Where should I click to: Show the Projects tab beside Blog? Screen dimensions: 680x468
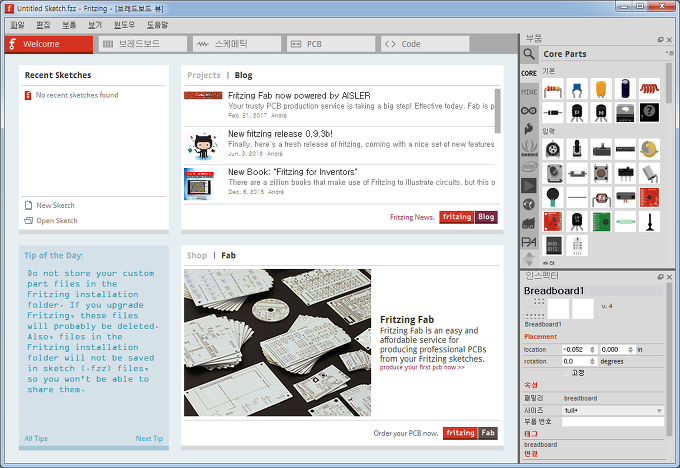click(204, 75)
